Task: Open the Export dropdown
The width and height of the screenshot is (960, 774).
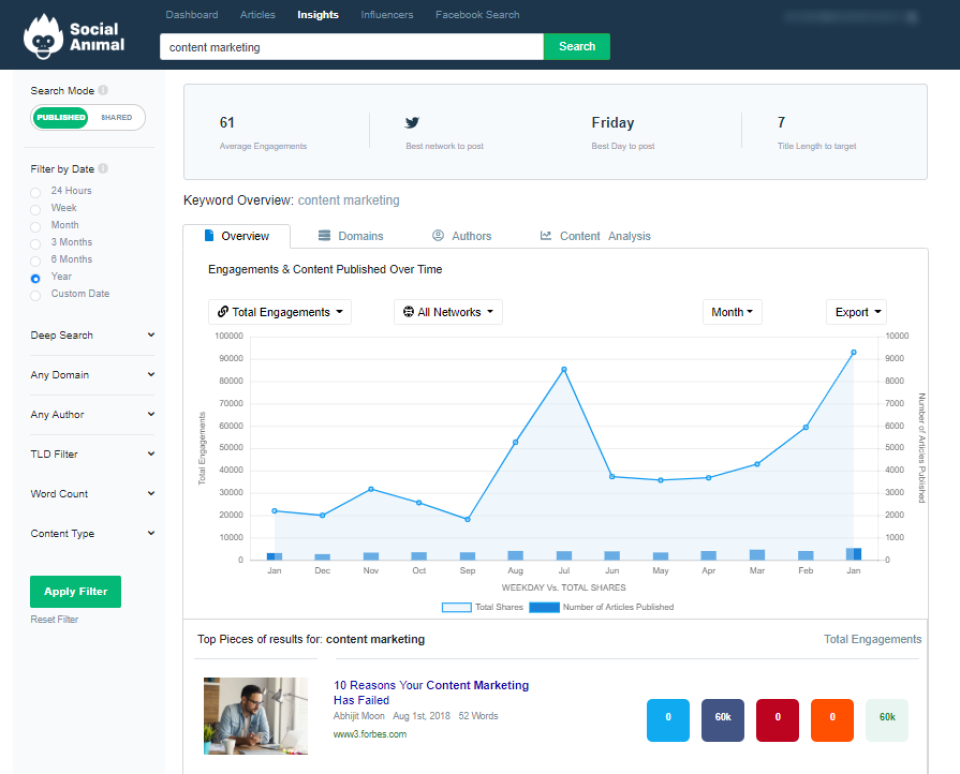Action: [x=856, y=312]
